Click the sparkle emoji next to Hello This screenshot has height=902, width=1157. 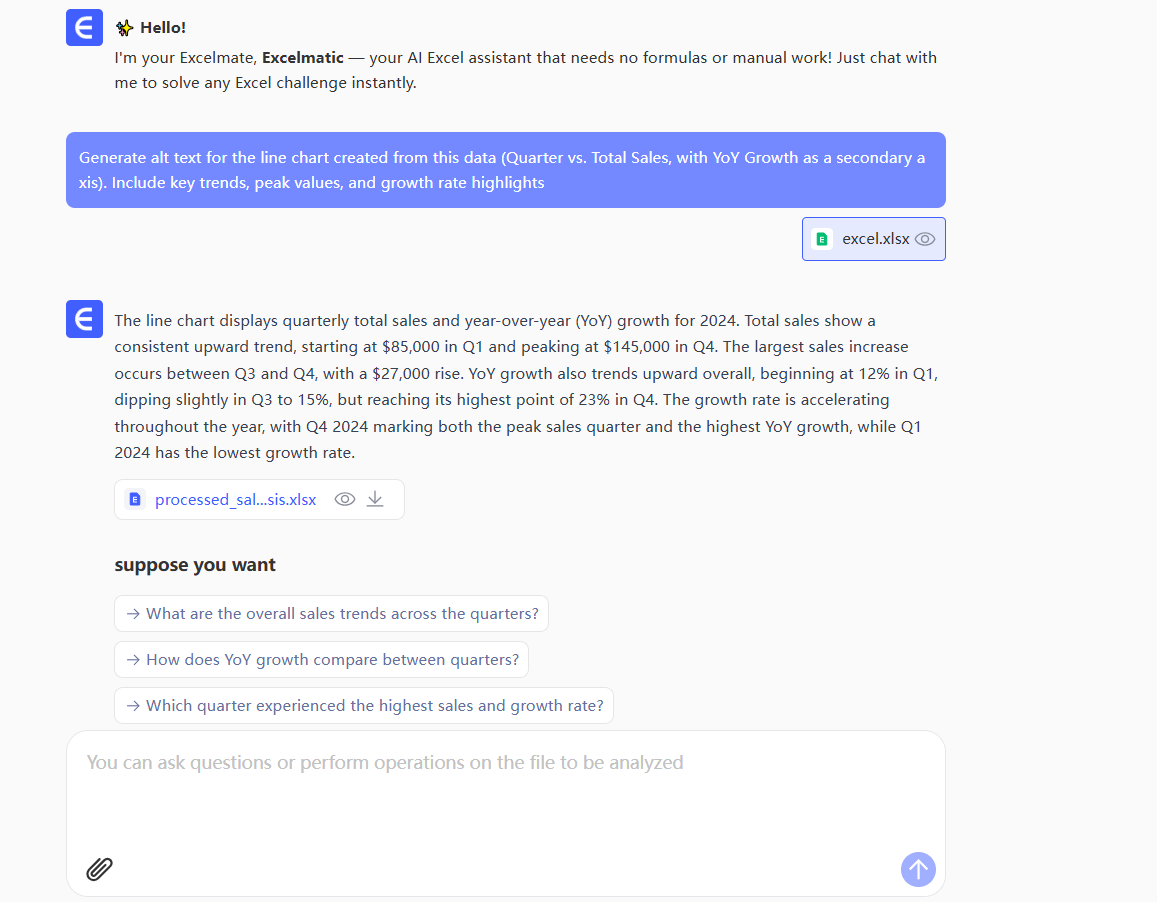(x=124, y=28)
